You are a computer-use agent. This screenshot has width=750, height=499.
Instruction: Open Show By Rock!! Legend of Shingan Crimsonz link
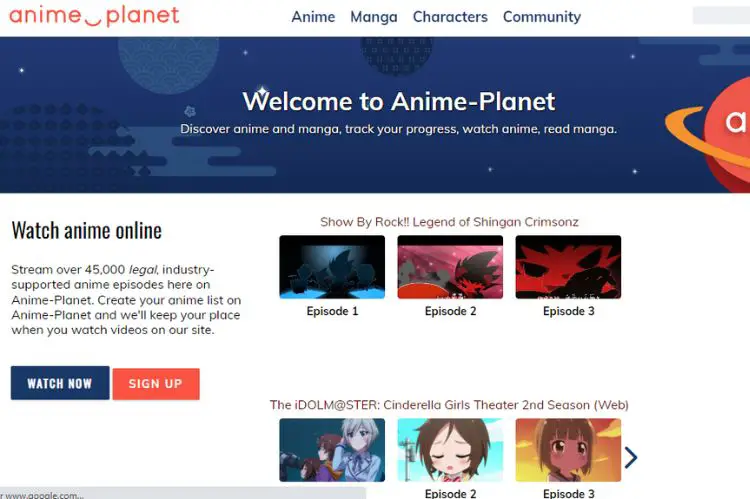click(449, 222)
